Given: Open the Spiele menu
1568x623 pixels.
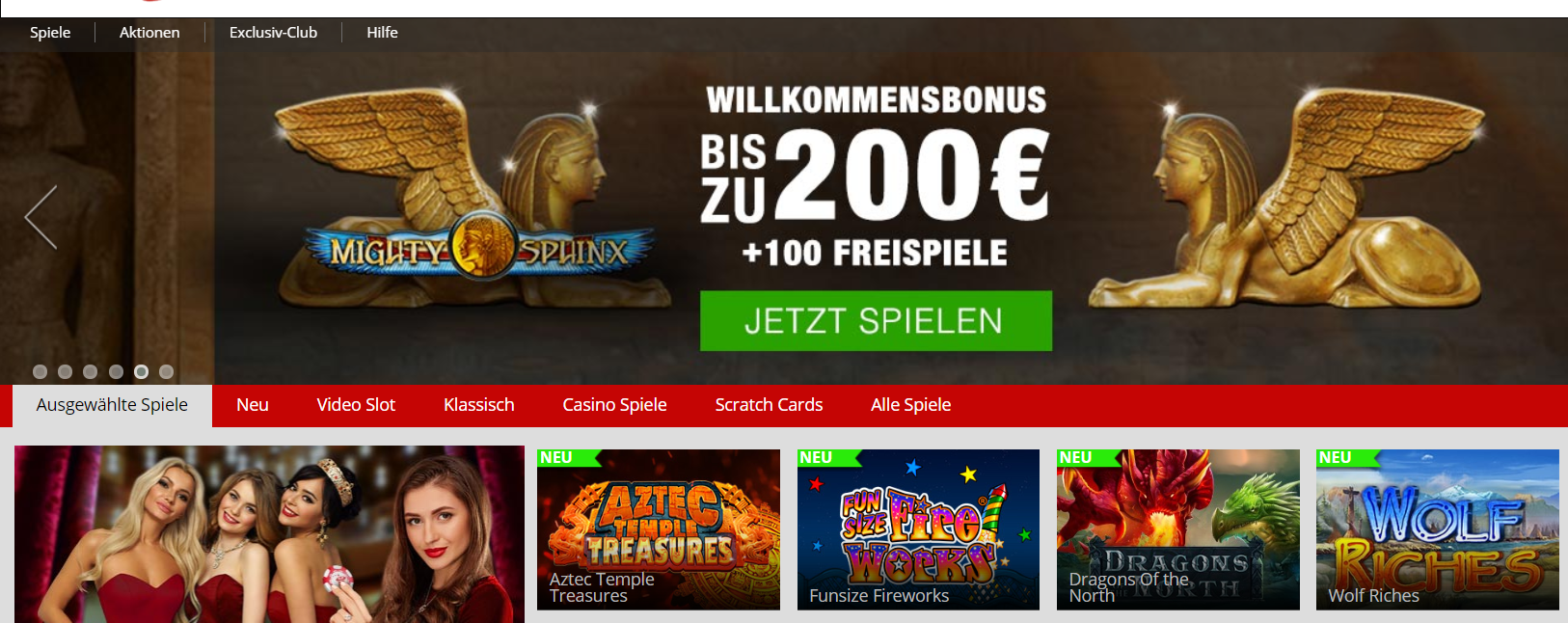Looking at the screenshot, I should 50,32.
